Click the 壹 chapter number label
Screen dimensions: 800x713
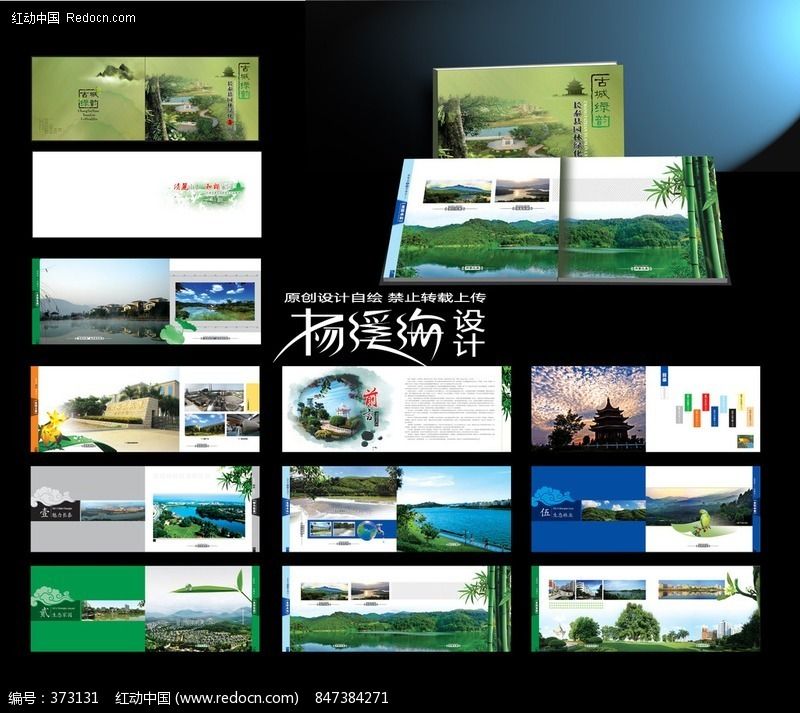44,512
